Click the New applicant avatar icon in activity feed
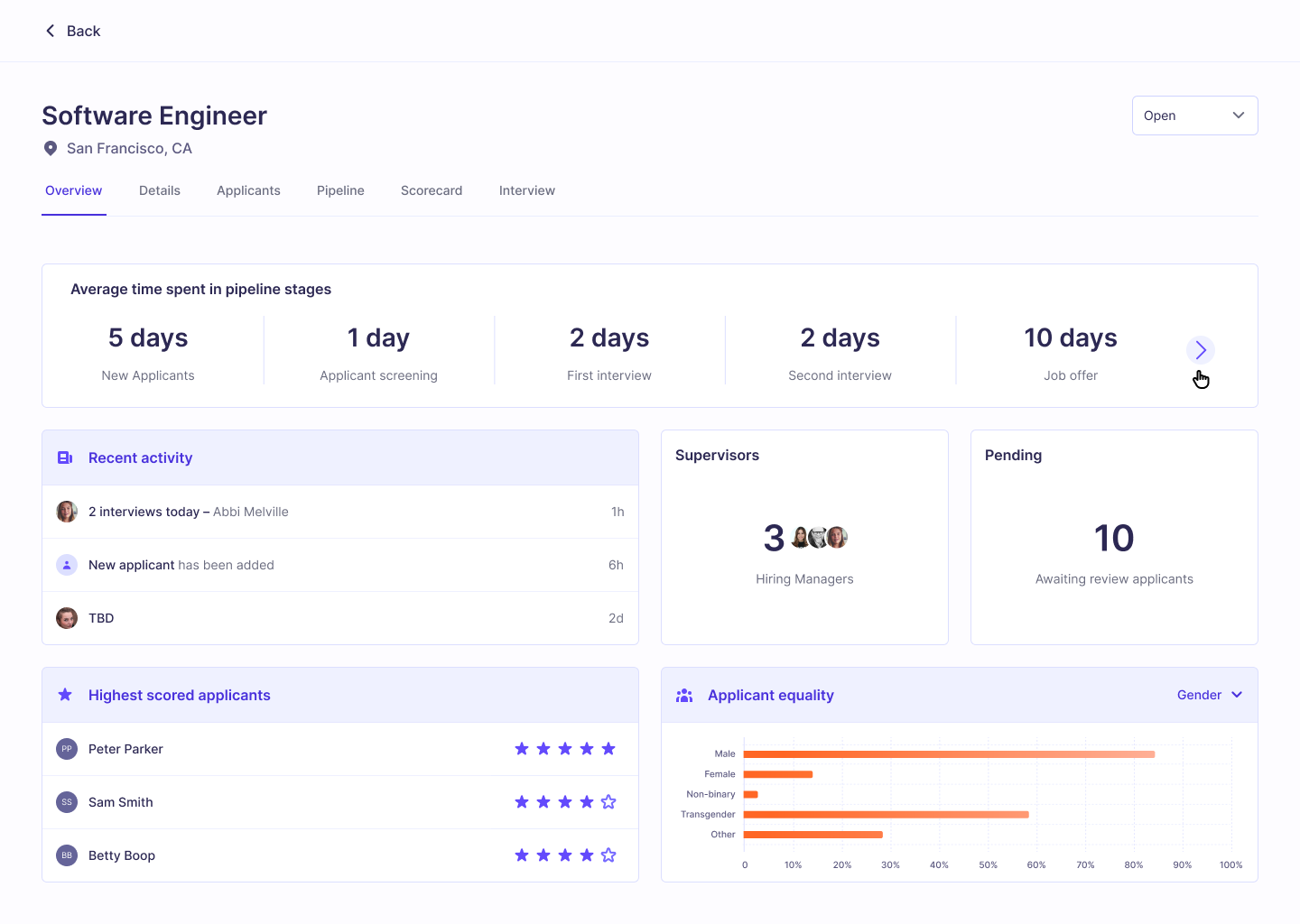The width and height of the screenshot is (1300, 924). pos(67,565)
